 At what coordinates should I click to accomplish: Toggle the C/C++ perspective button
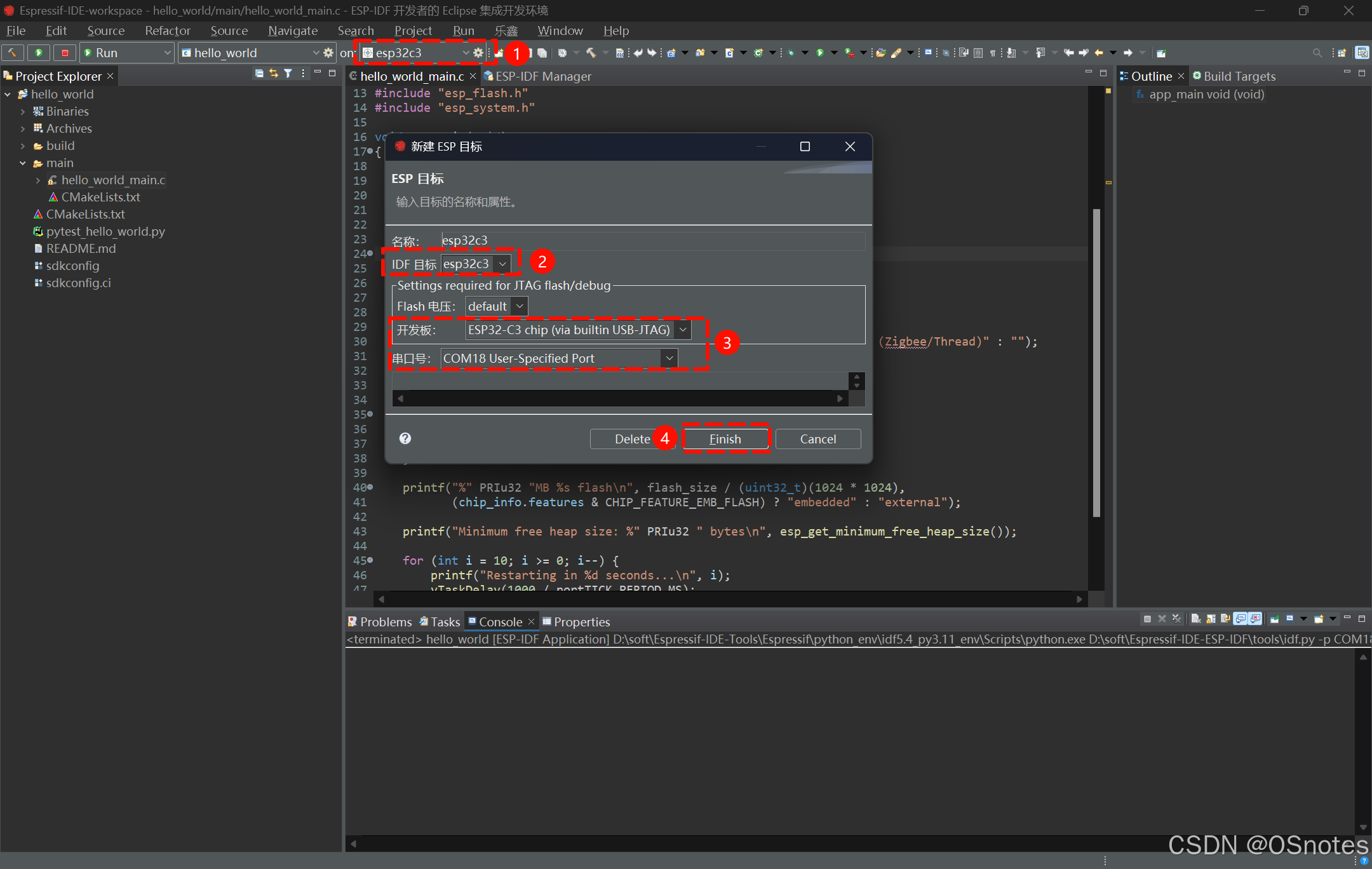click(1362, 53)
